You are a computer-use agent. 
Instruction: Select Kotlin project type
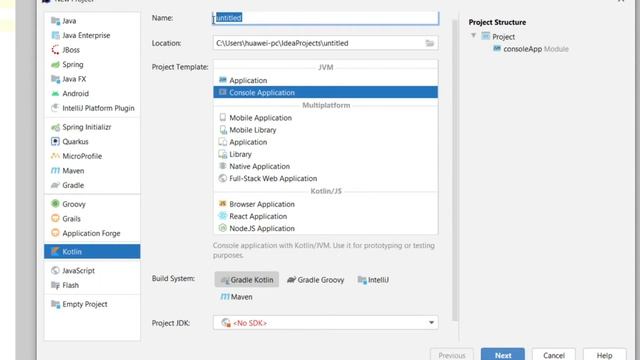(x=92, y=251)
